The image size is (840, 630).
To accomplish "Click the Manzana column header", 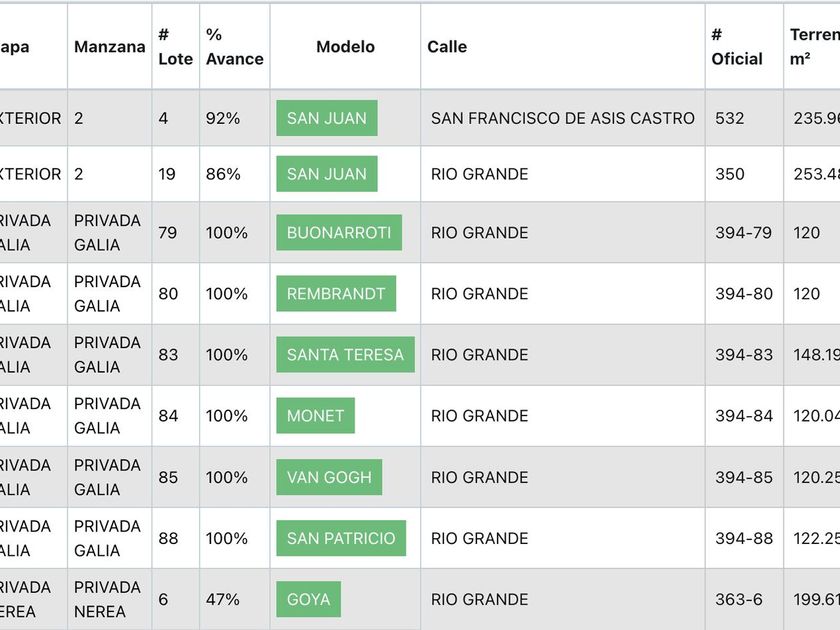I will click(x=110, y=47).
